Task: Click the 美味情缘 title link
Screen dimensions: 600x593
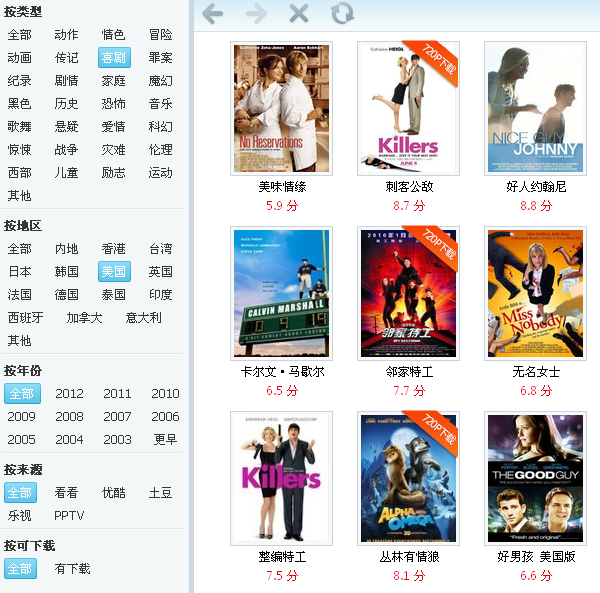Action: click(282, 187)
